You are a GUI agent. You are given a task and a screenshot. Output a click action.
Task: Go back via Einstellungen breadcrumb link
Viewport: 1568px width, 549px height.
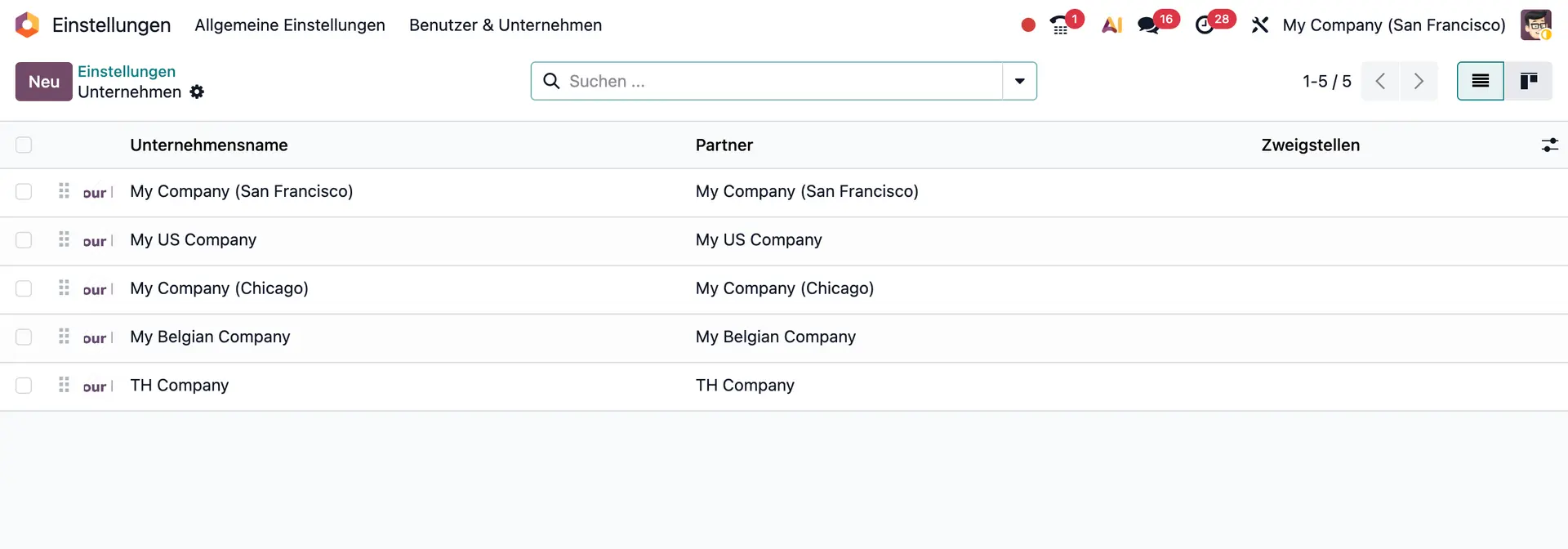point(127,71)
